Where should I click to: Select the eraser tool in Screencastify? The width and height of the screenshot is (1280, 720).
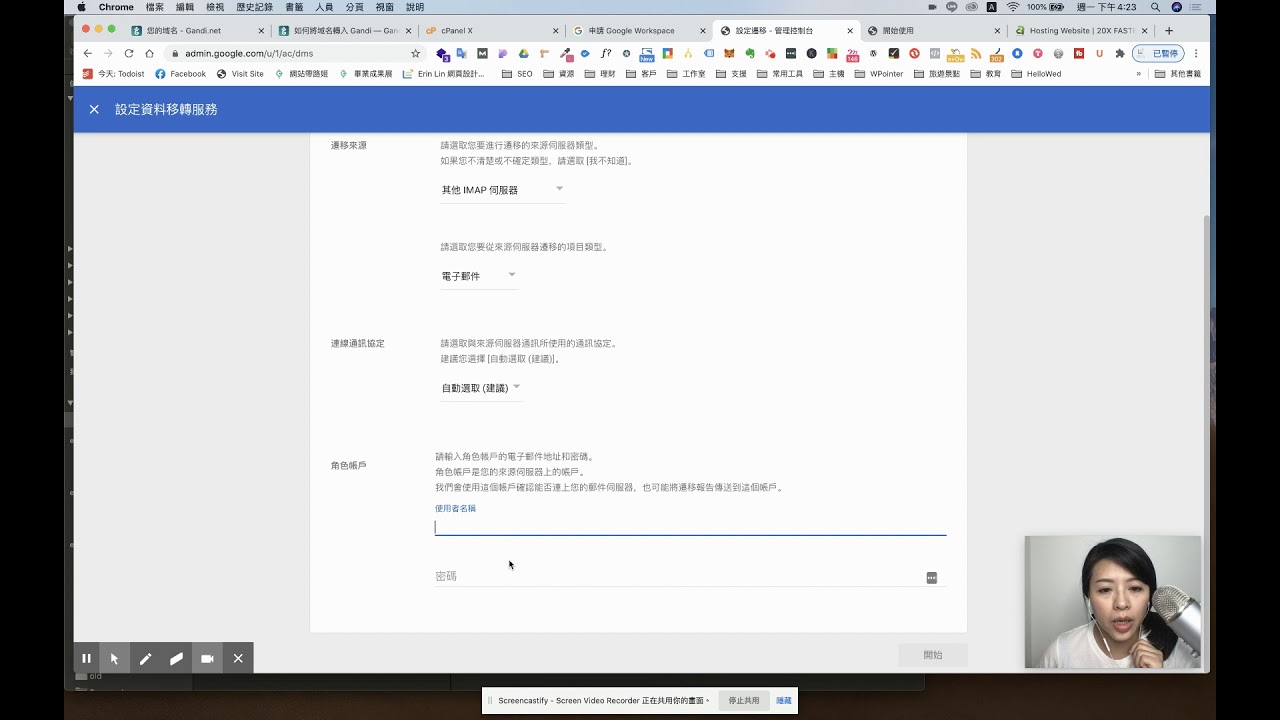pos(176,658)
